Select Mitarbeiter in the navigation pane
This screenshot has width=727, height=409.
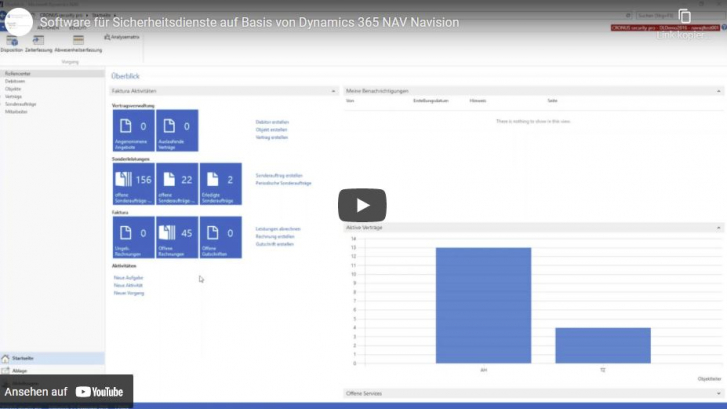click(x=16, y=112)
